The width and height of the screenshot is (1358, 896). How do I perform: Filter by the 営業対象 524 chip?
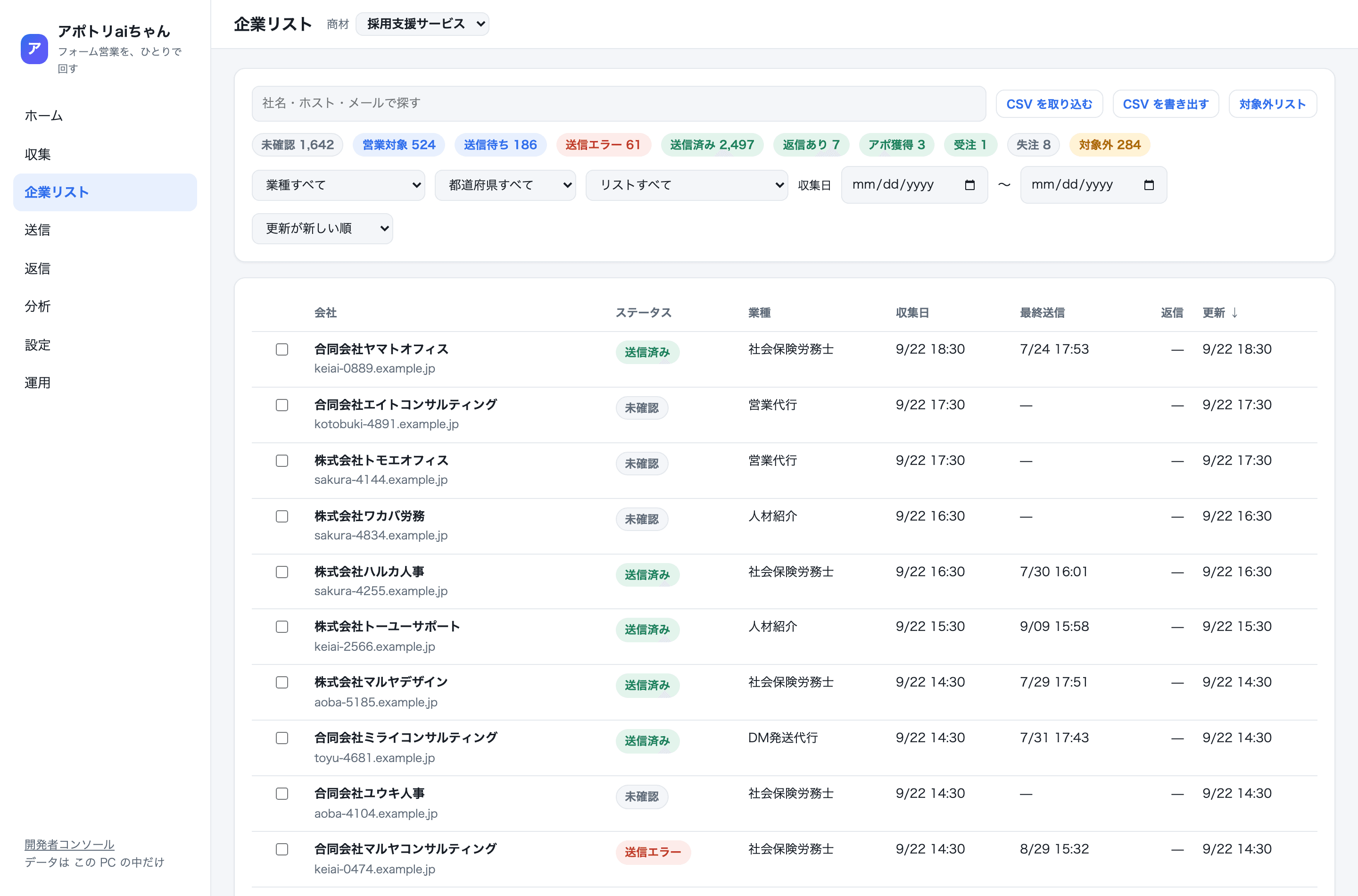399,145
